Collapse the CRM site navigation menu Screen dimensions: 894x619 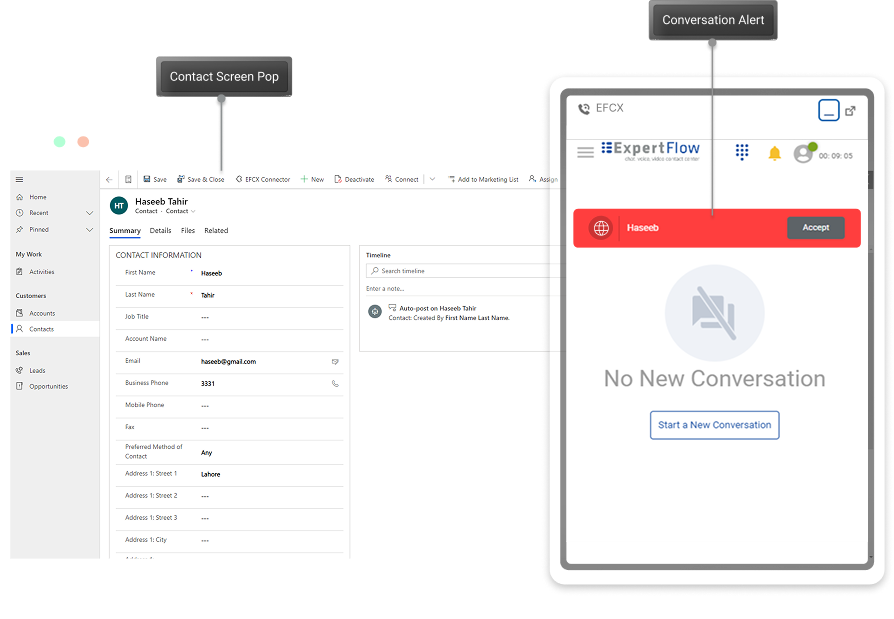pos(19,180)
